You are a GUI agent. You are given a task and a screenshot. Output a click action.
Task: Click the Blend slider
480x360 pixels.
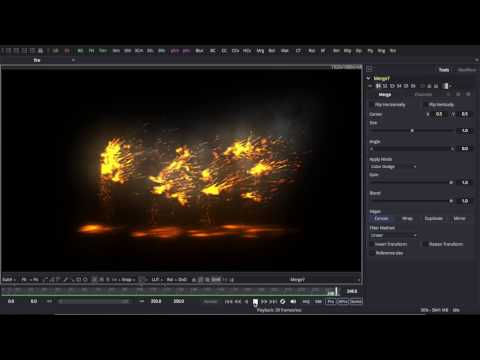tap(412, 201)
